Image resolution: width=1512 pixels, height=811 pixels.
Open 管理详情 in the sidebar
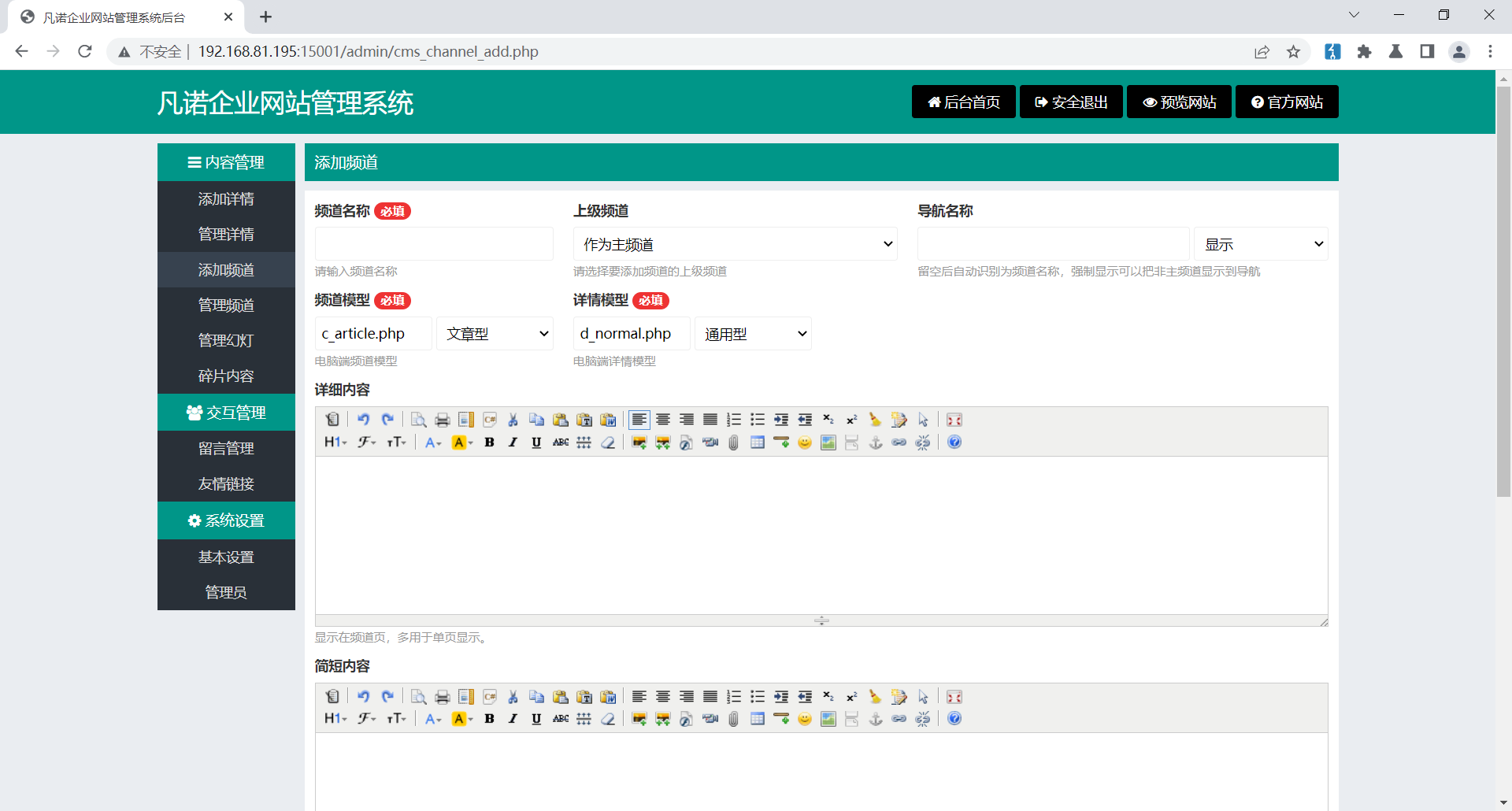coord(226,235)
